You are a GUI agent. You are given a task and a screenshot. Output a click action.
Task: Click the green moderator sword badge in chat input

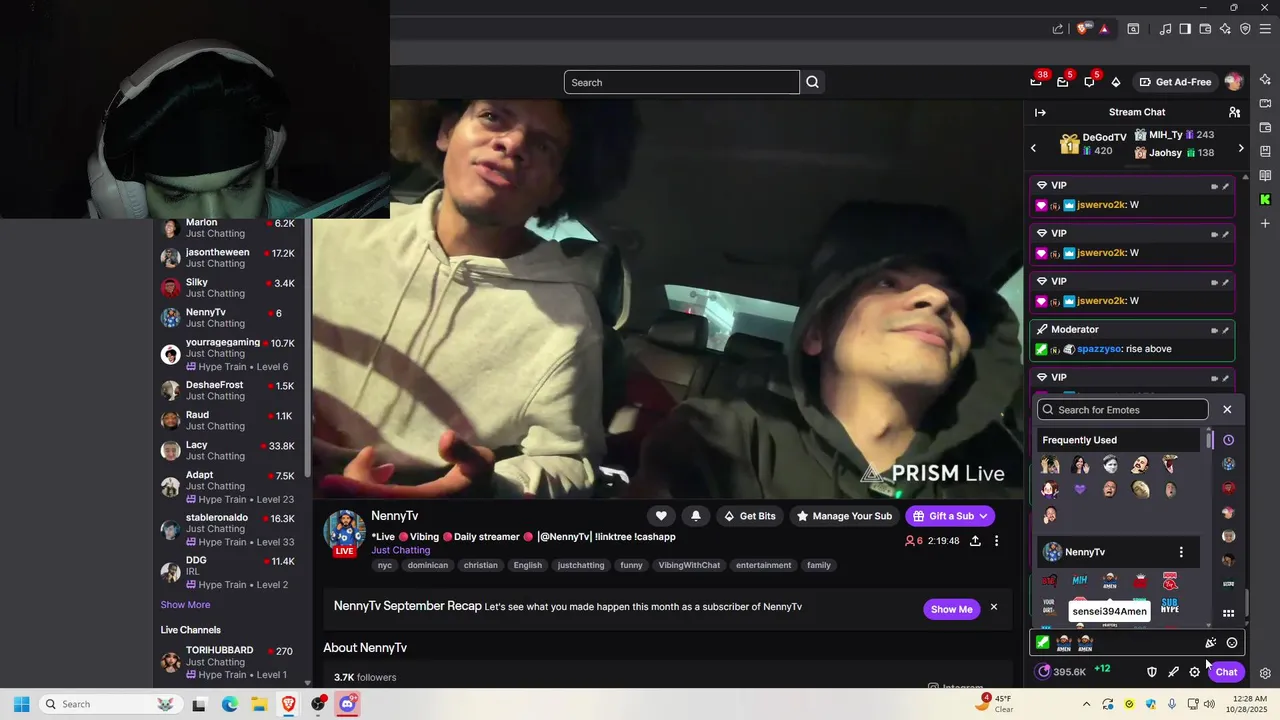point(1043,643)
